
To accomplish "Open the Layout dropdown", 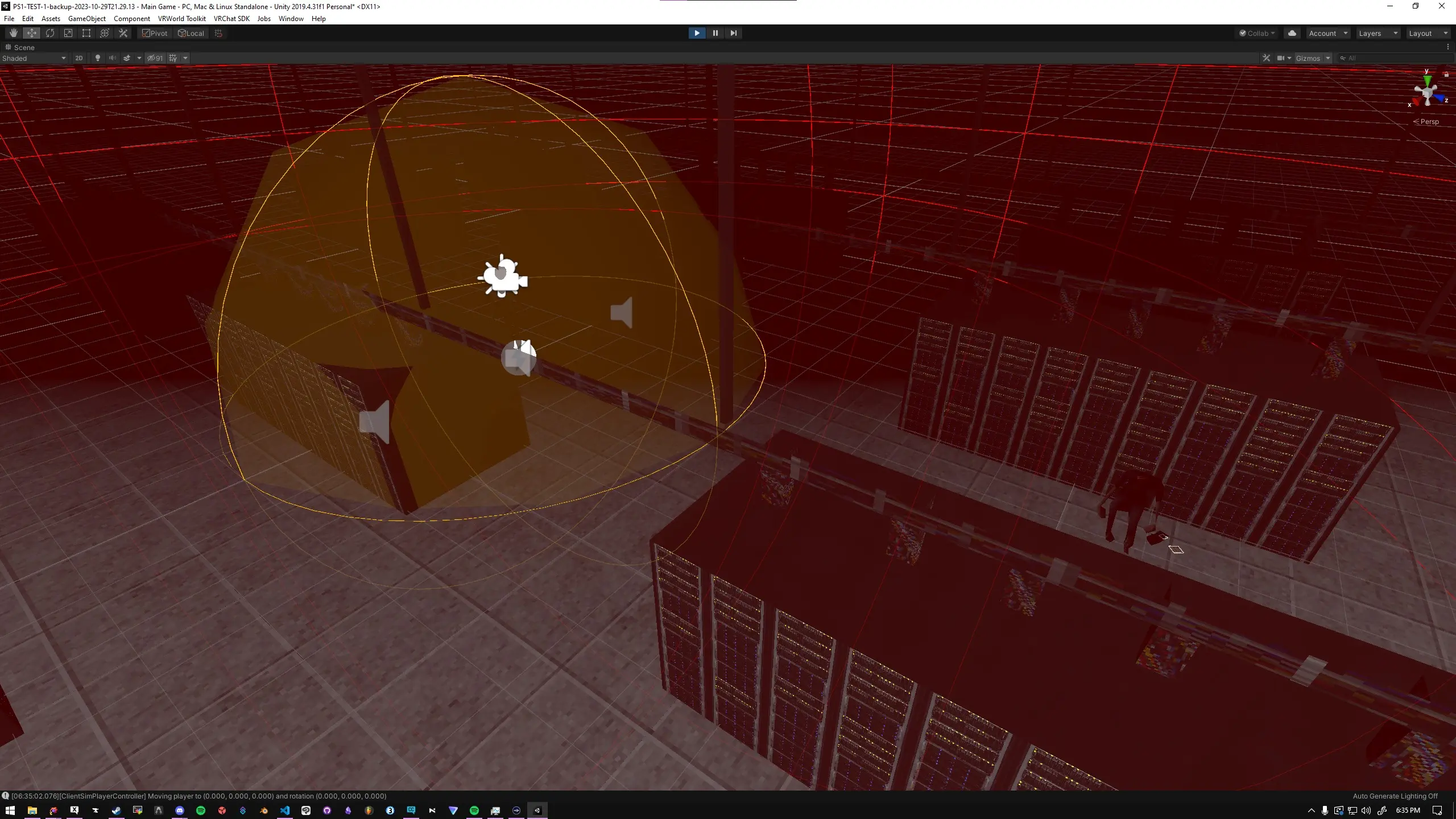I will 1428,33.
